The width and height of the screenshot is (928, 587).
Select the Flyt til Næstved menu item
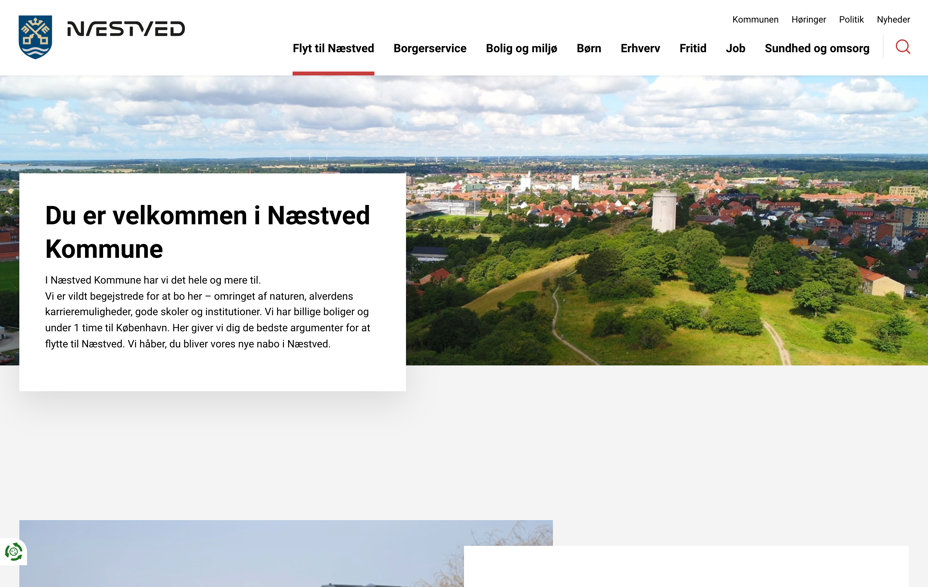pyautogui.click(x=333, y=48)
